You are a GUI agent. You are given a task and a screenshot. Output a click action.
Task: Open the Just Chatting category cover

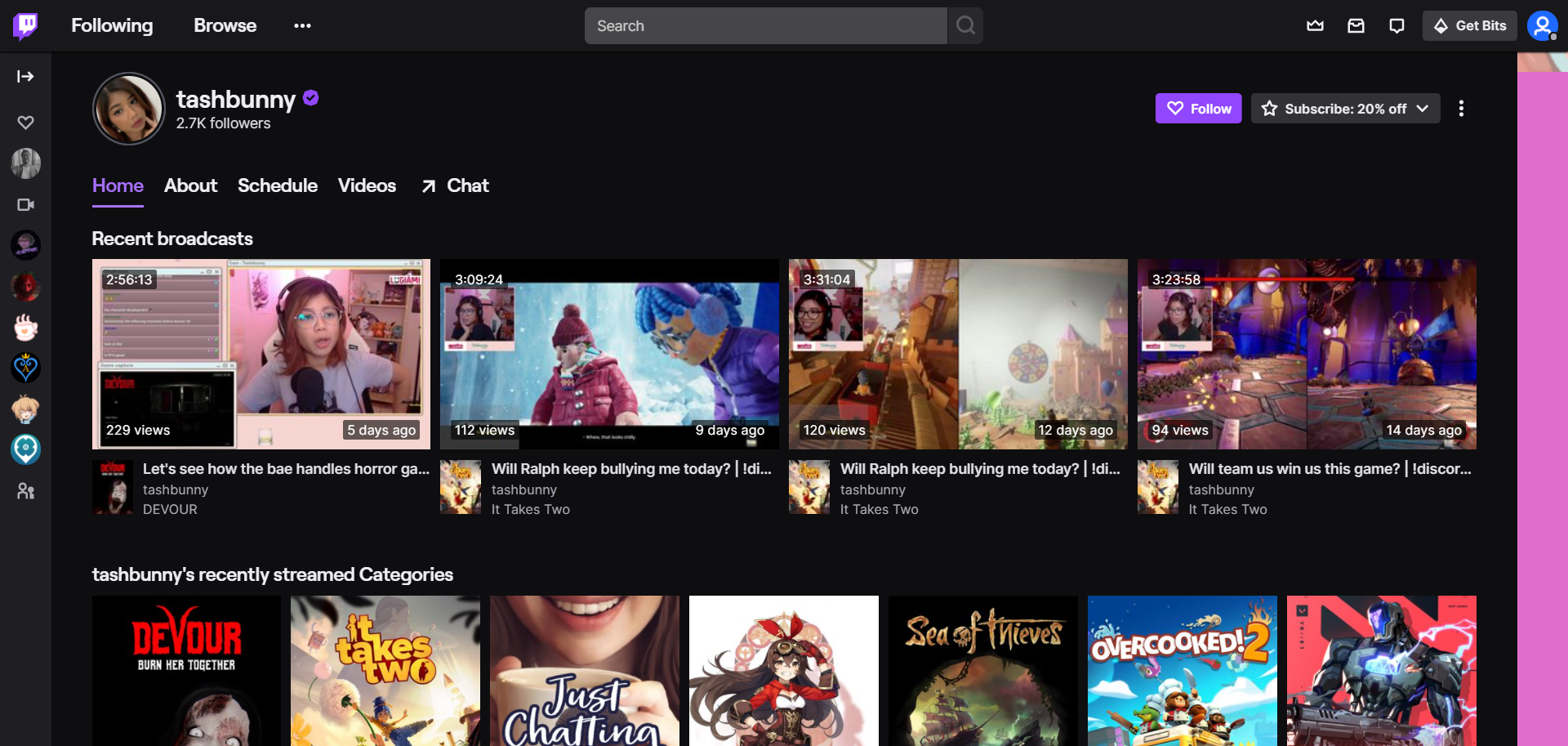(x=585, y=671)
